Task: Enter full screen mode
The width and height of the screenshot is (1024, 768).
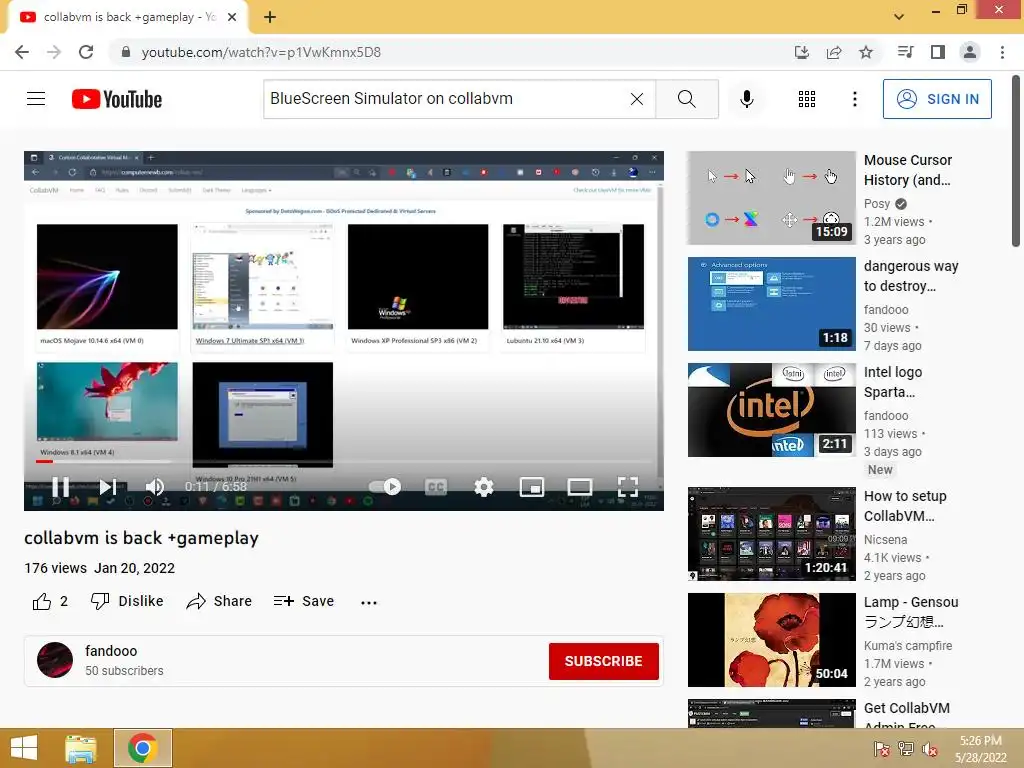Action: (628, 487)
